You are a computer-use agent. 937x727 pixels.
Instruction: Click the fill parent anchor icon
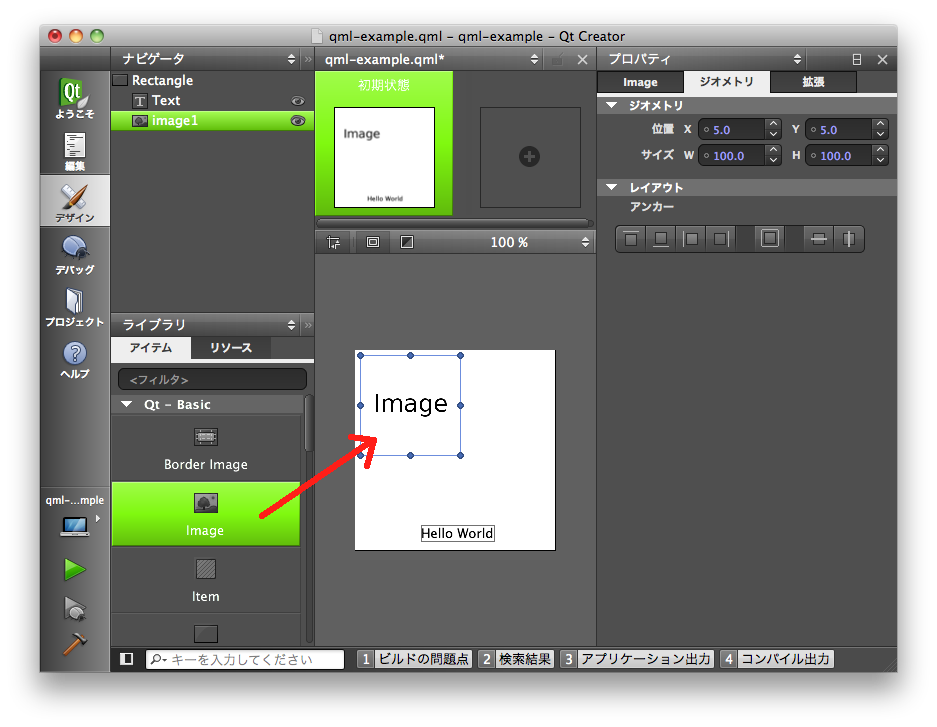pyautogui.click(x=769, y=239)
